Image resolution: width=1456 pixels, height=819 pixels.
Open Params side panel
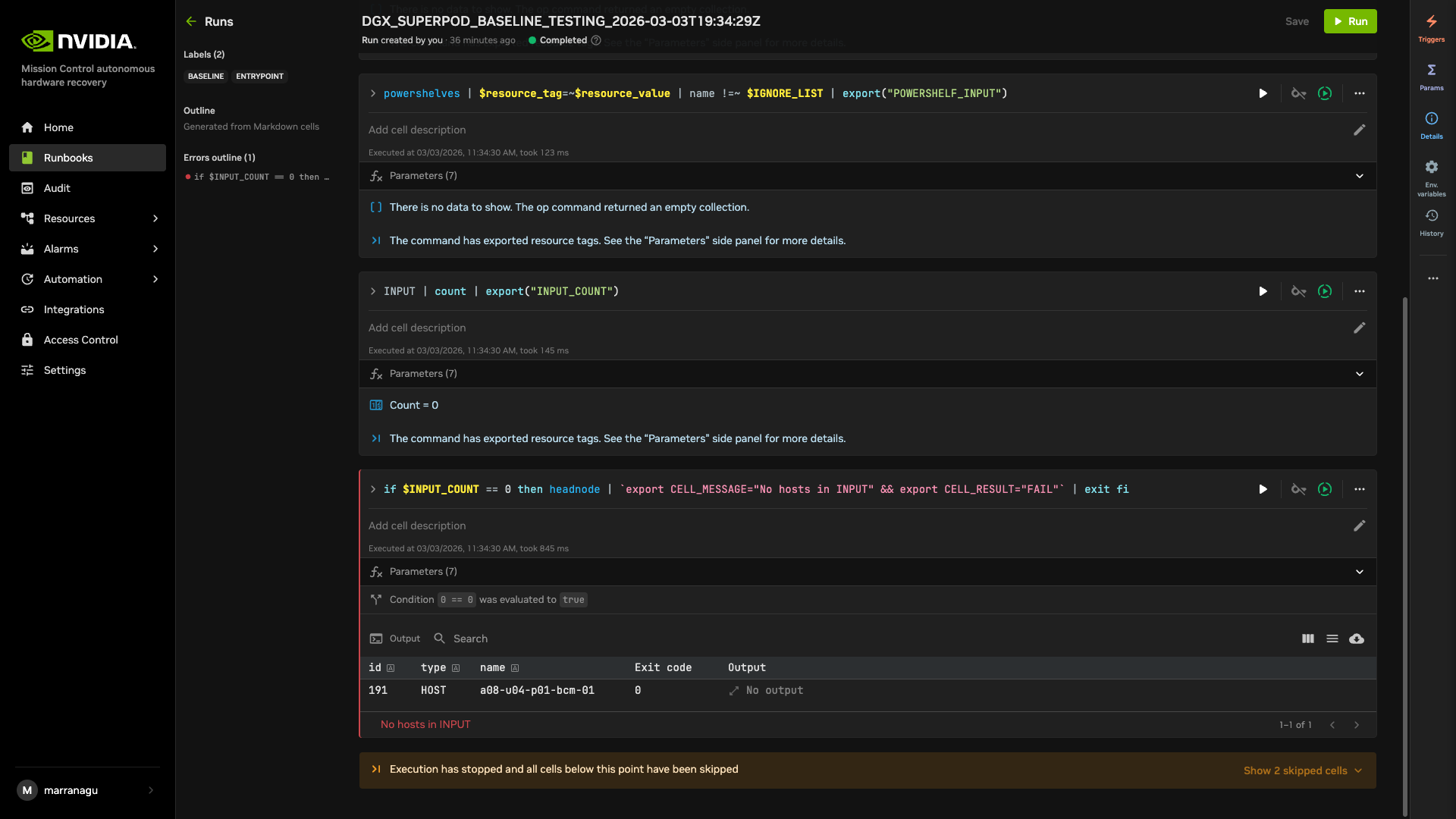1431,77
